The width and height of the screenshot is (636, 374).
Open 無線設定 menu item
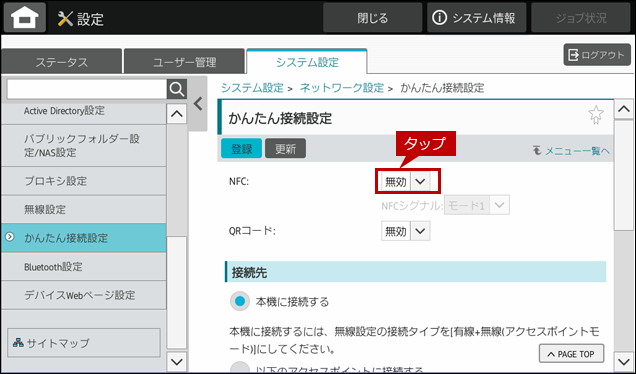(x=84, y=209)
